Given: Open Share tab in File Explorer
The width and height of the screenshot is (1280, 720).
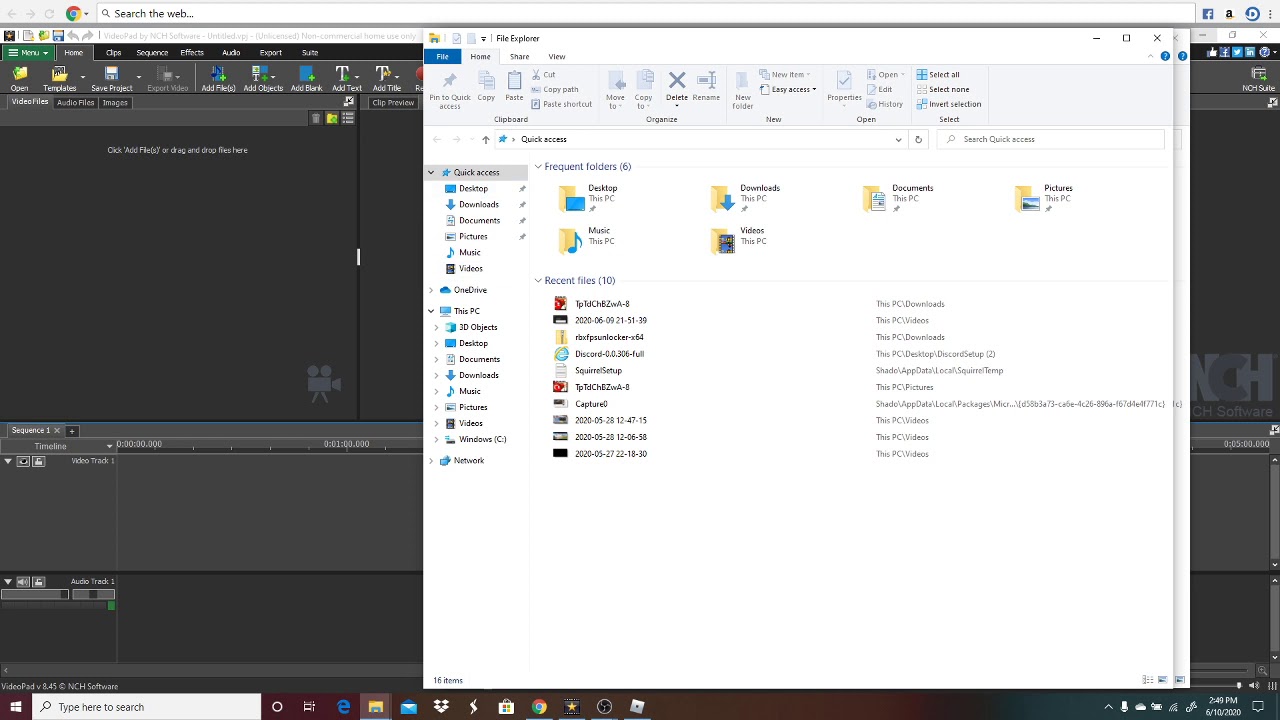Looking at the screenshot, I should click(x=519, y=56).
